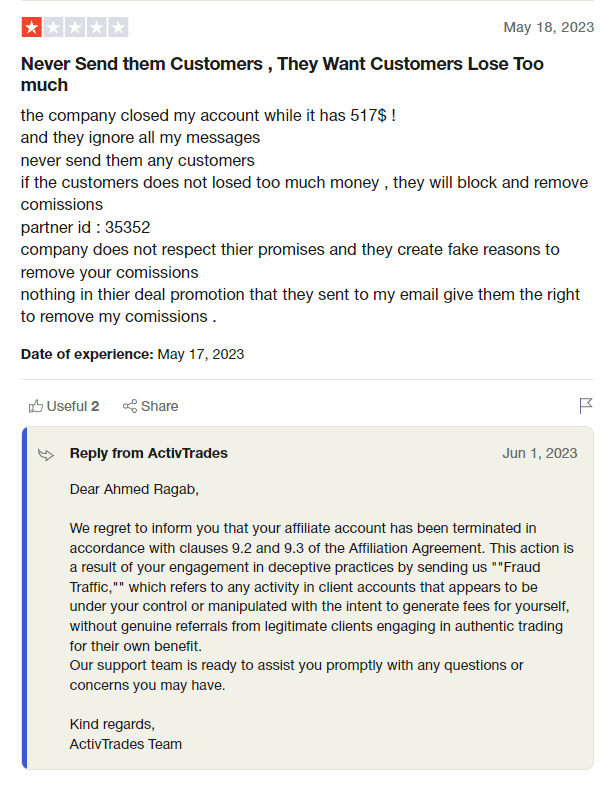Screen dimensions: 615x790
Task: Click the reply sentence starting 'Our support team'
Action: point(296,665)
